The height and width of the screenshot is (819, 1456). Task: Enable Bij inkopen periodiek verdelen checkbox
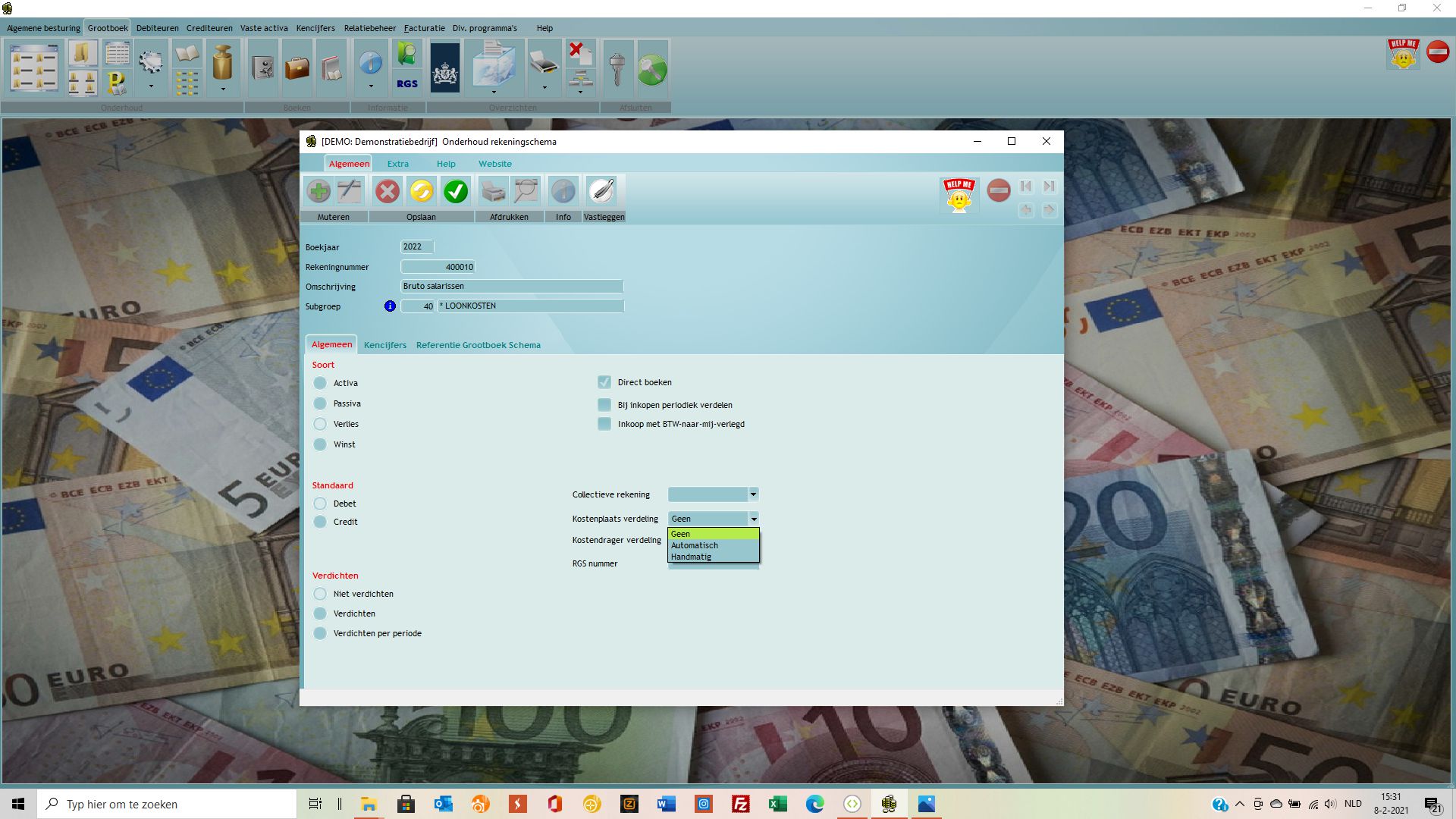point(604,405)
